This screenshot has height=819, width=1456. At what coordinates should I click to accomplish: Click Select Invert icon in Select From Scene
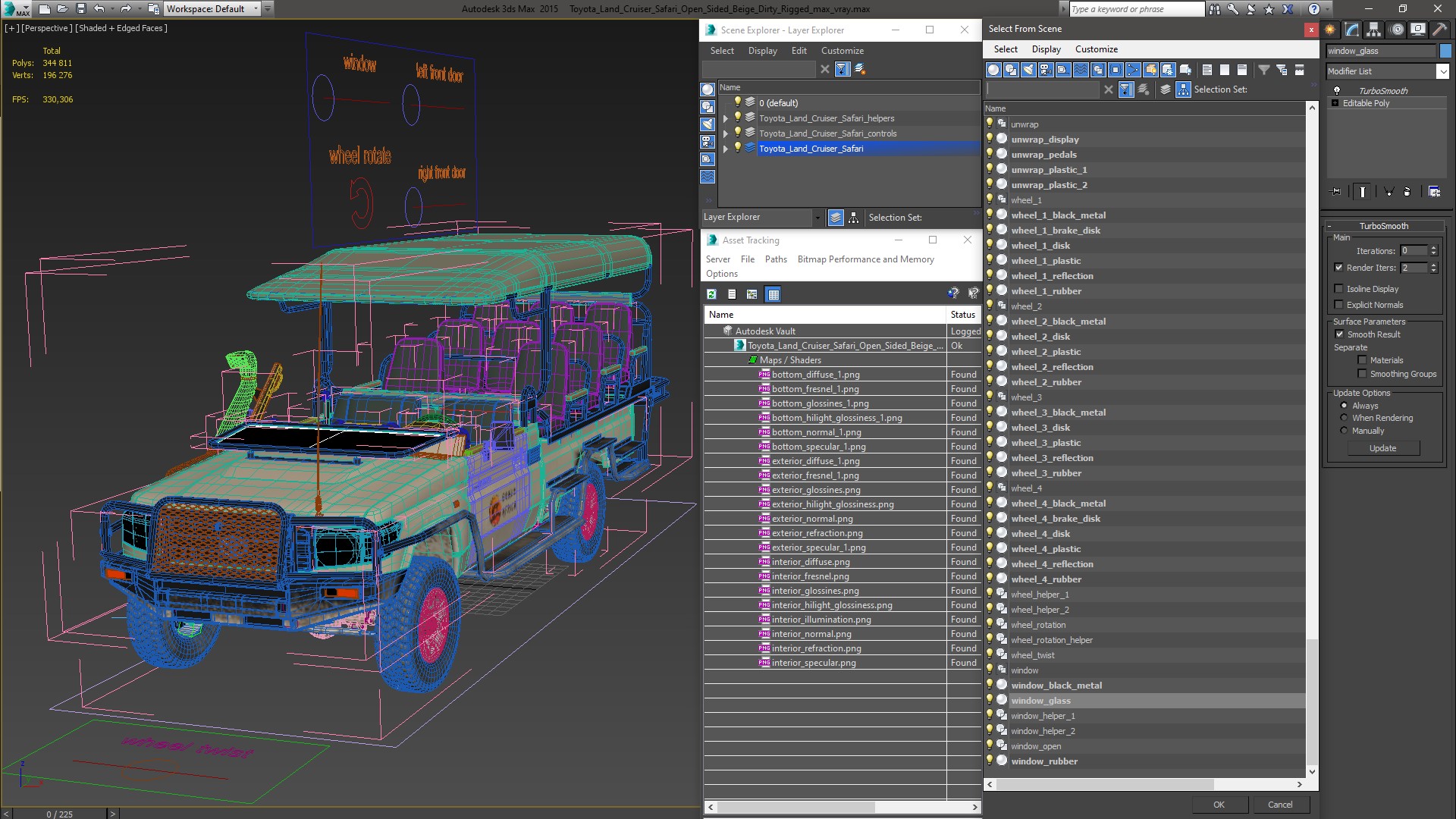click(1242, 70)
